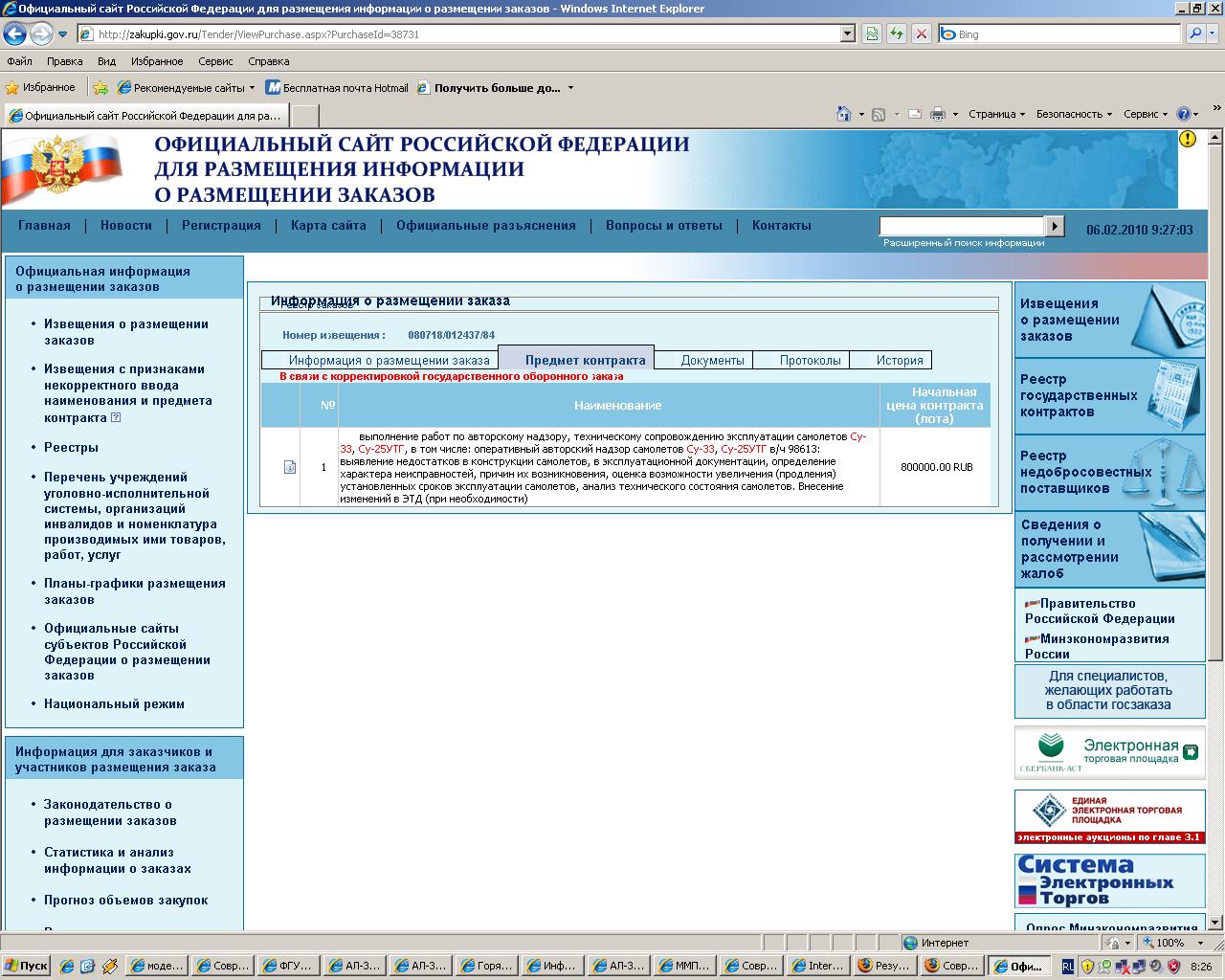Click the Бесплатная почта Hotmail favorite
Image resolution: width=1225 pixels, height=980 pixels.
[337, 87]
